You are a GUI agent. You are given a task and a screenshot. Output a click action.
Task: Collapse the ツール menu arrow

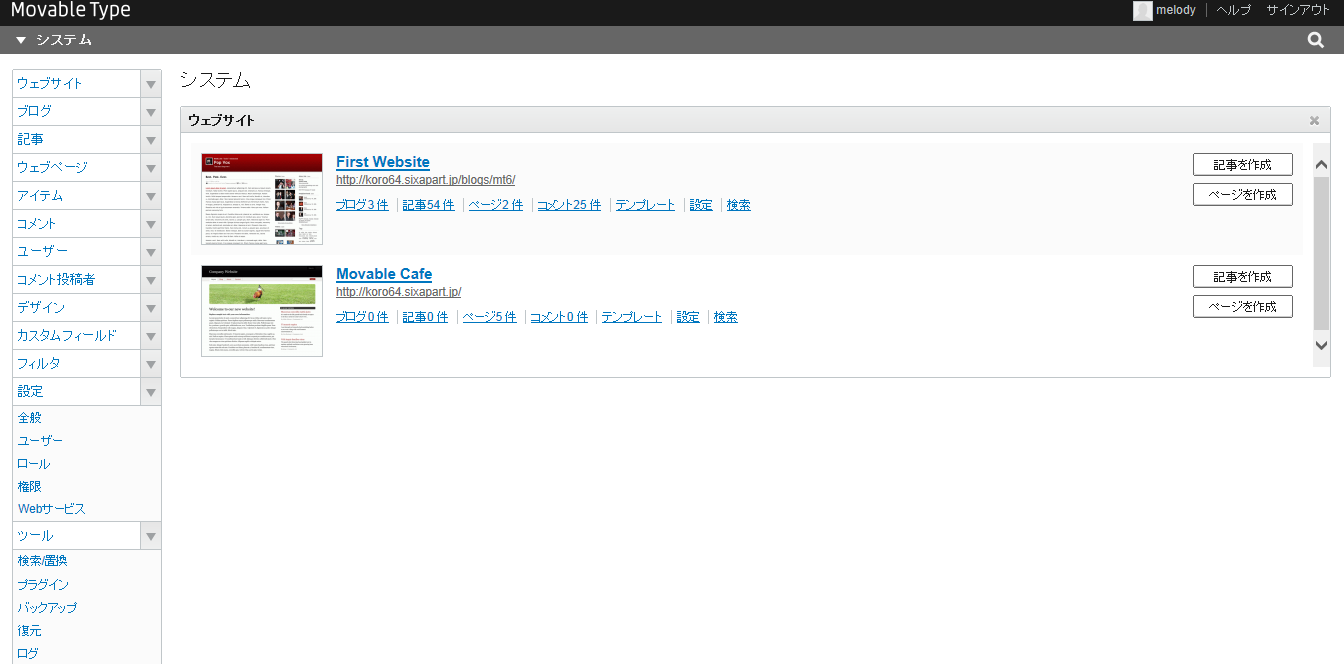point(151,536)
